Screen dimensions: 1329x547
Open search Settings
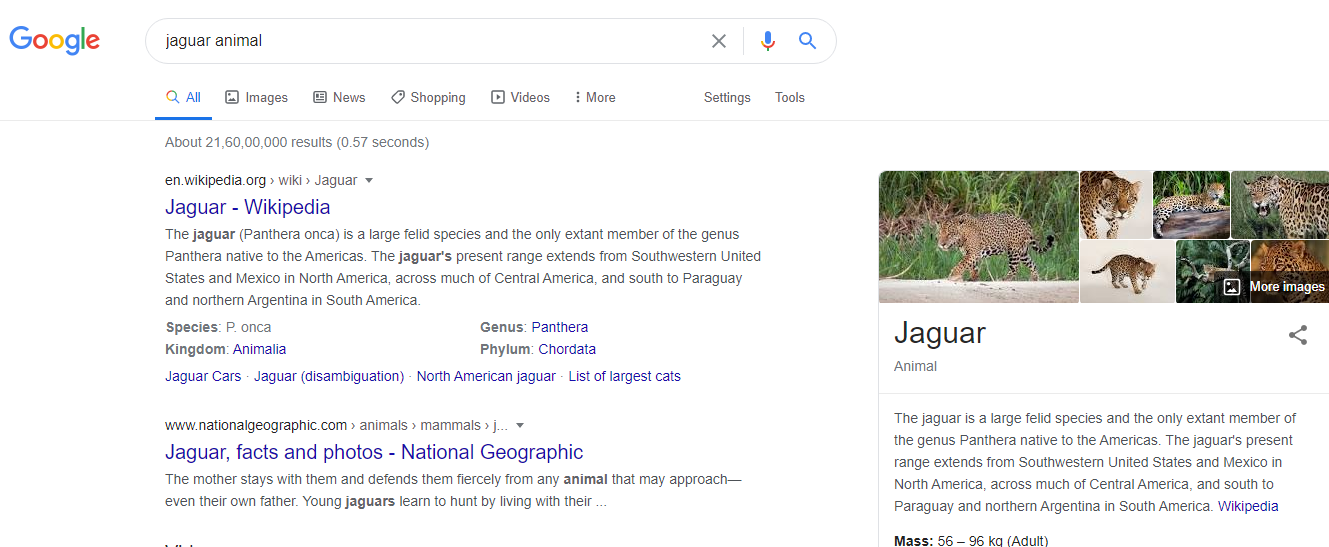point(727,98)
